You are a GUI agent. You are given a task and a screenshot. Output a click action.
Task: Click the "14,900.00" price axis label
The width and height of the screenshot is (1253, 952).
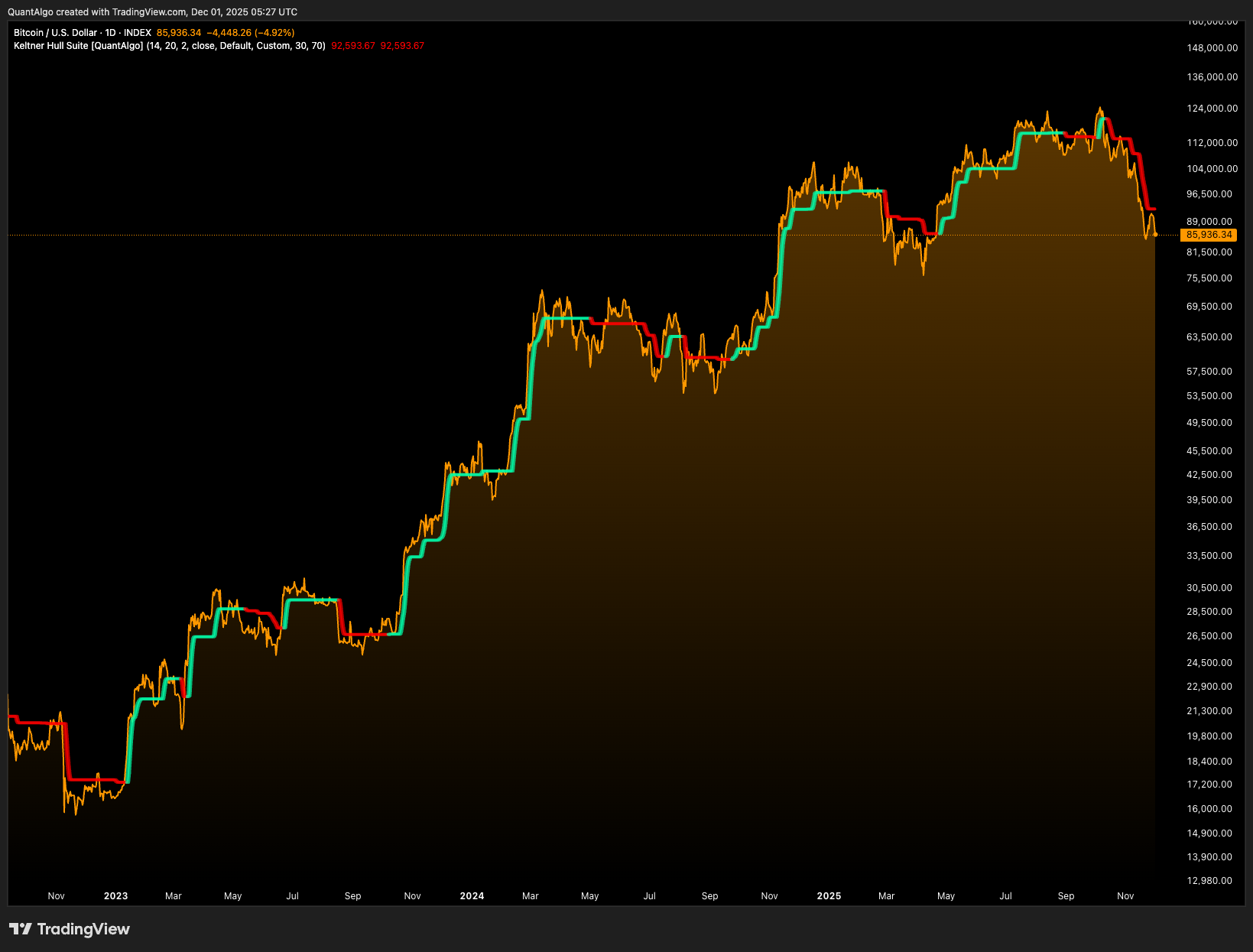pyautogui.click(x=1209, y=833)
